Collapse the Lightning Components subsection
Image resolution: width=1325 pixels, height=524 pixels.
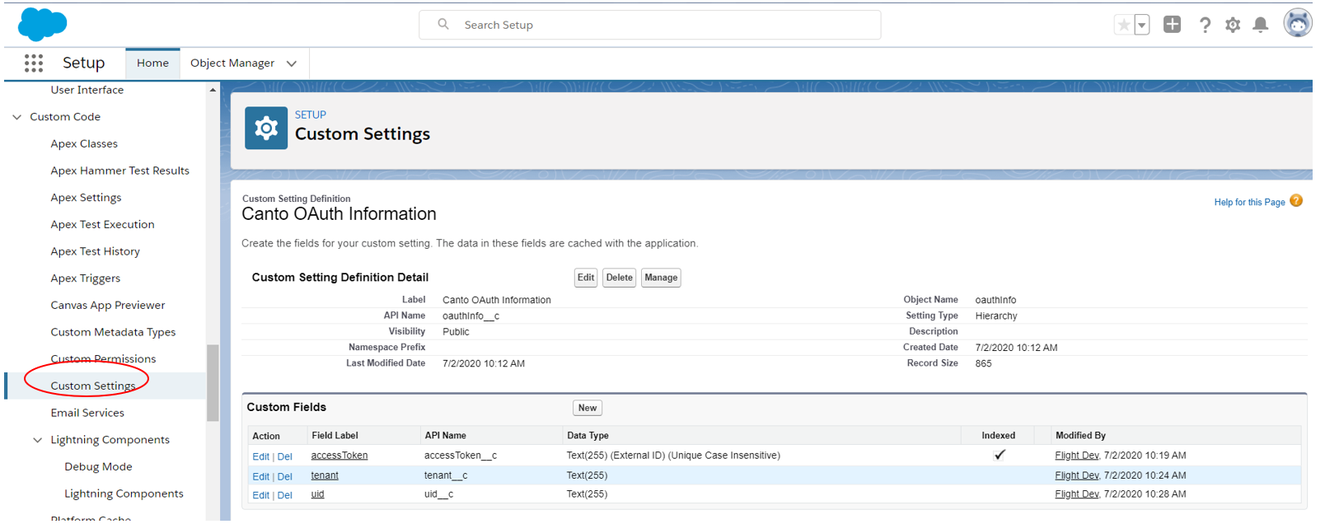(x=37, y=440)
